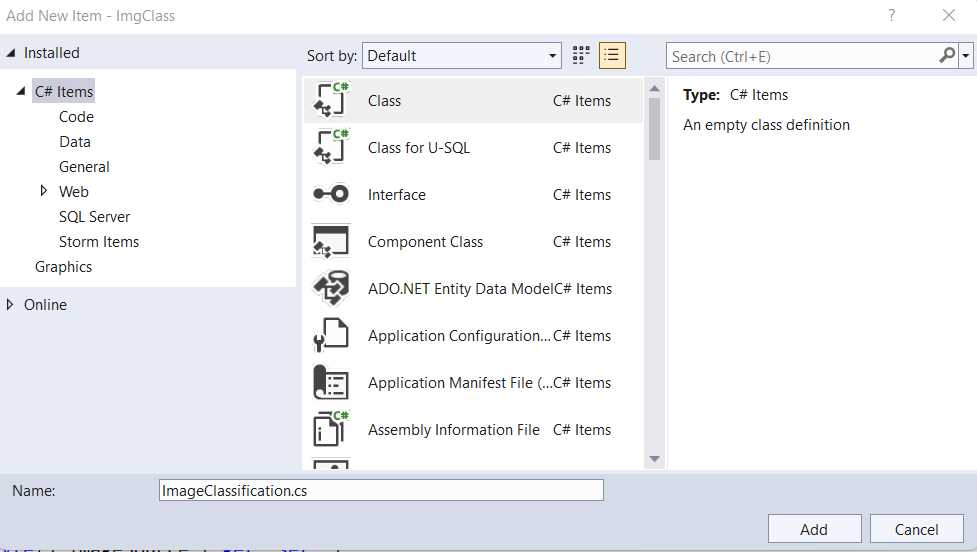Click the template list scrollbar thumb
Viewport: 977px width, 552px height.
pyautogui.click(x=654, y=129)
